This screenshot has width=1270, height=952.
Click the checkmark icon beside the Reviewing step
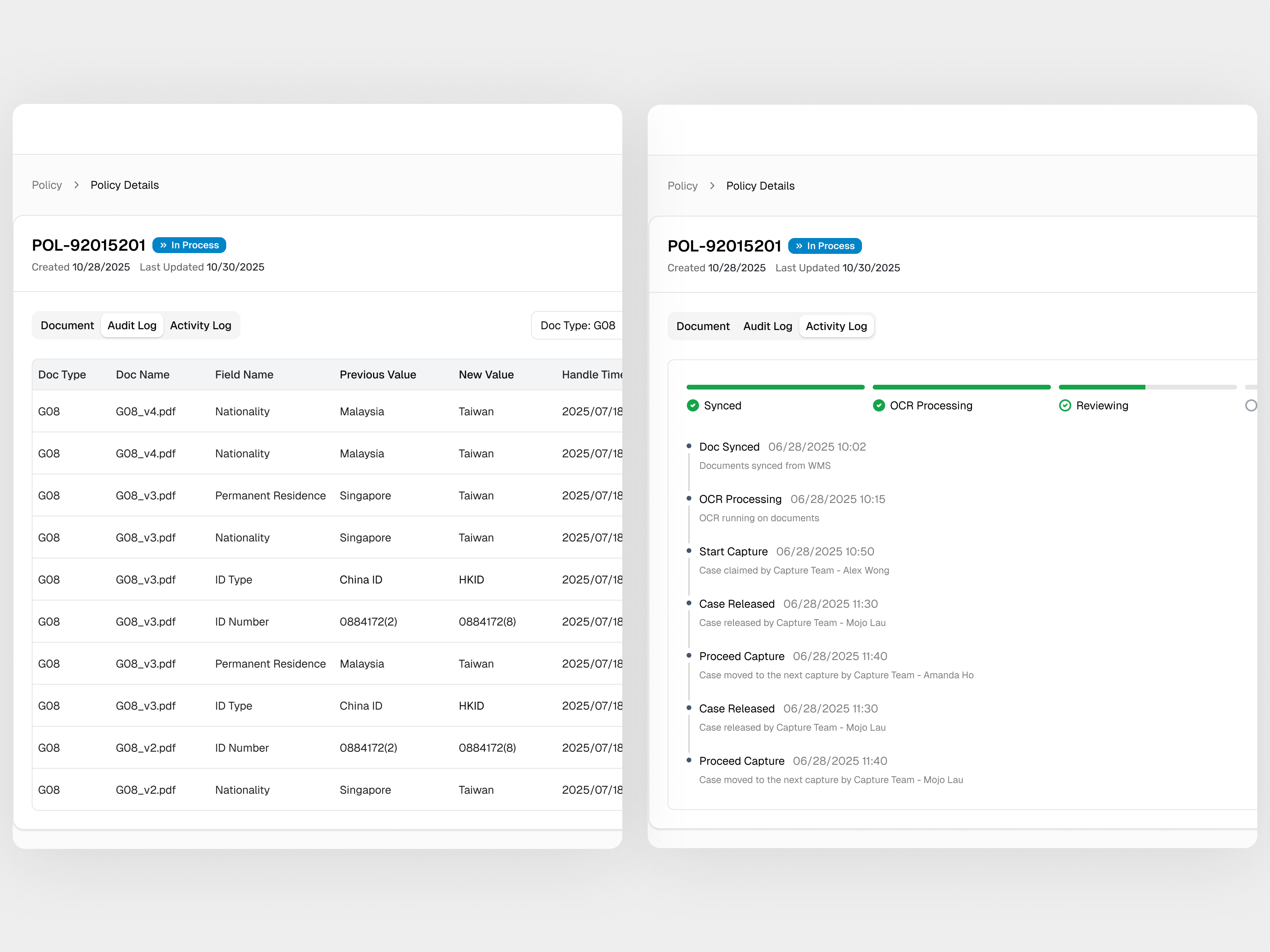[x=1066, y=405]
